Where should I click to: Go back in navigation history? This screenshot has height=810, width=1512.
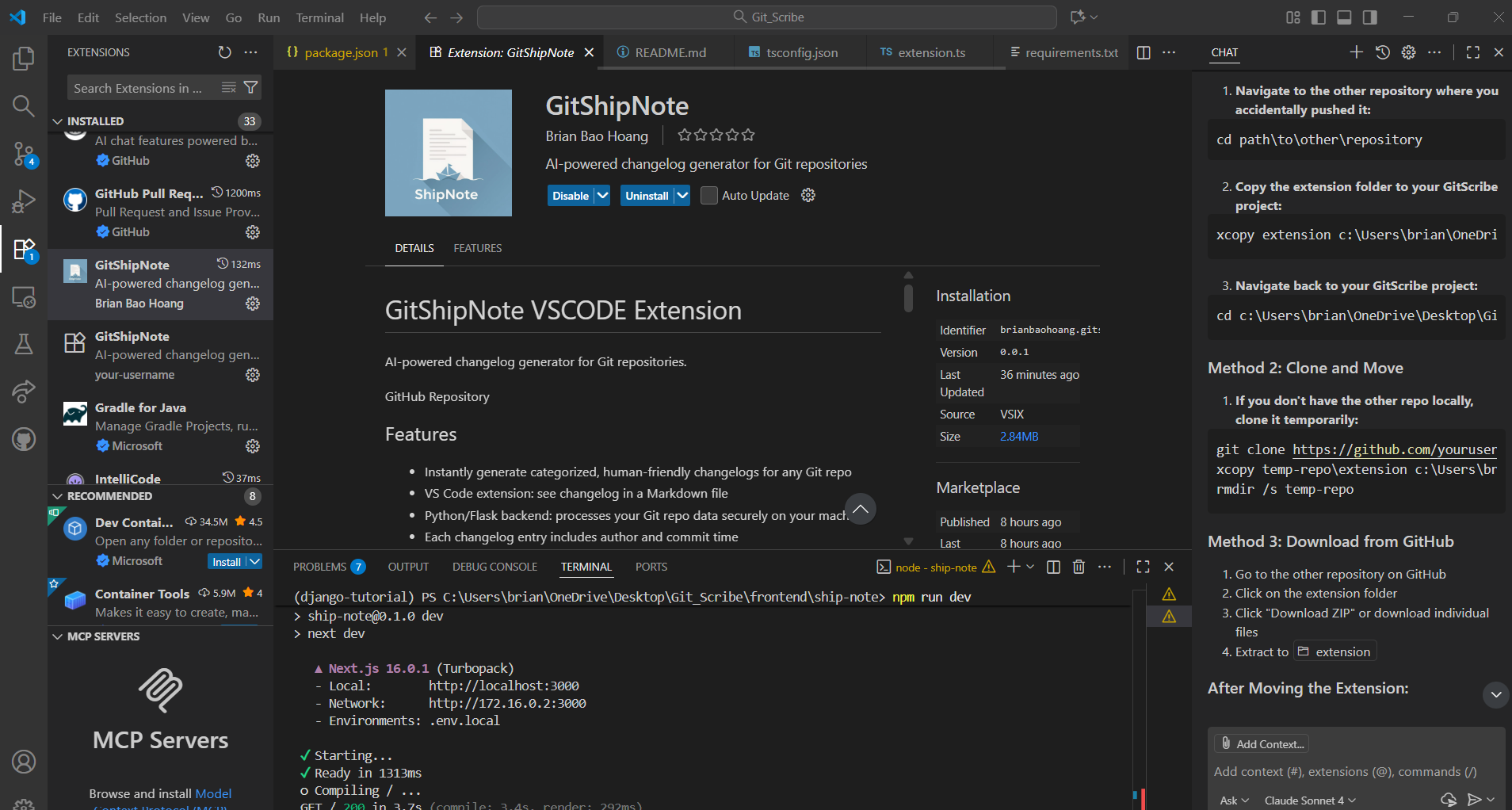pos(430,17)
